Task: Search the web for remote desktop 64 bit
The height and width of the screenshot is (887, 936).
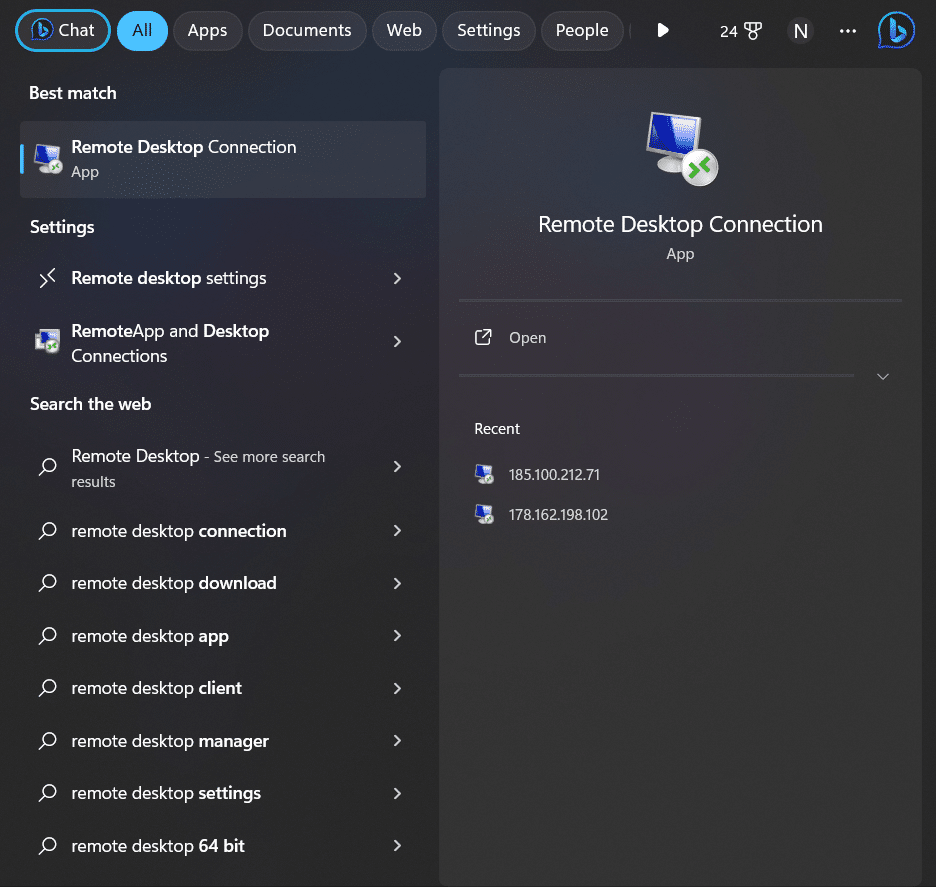Action: tap(223, 846)
